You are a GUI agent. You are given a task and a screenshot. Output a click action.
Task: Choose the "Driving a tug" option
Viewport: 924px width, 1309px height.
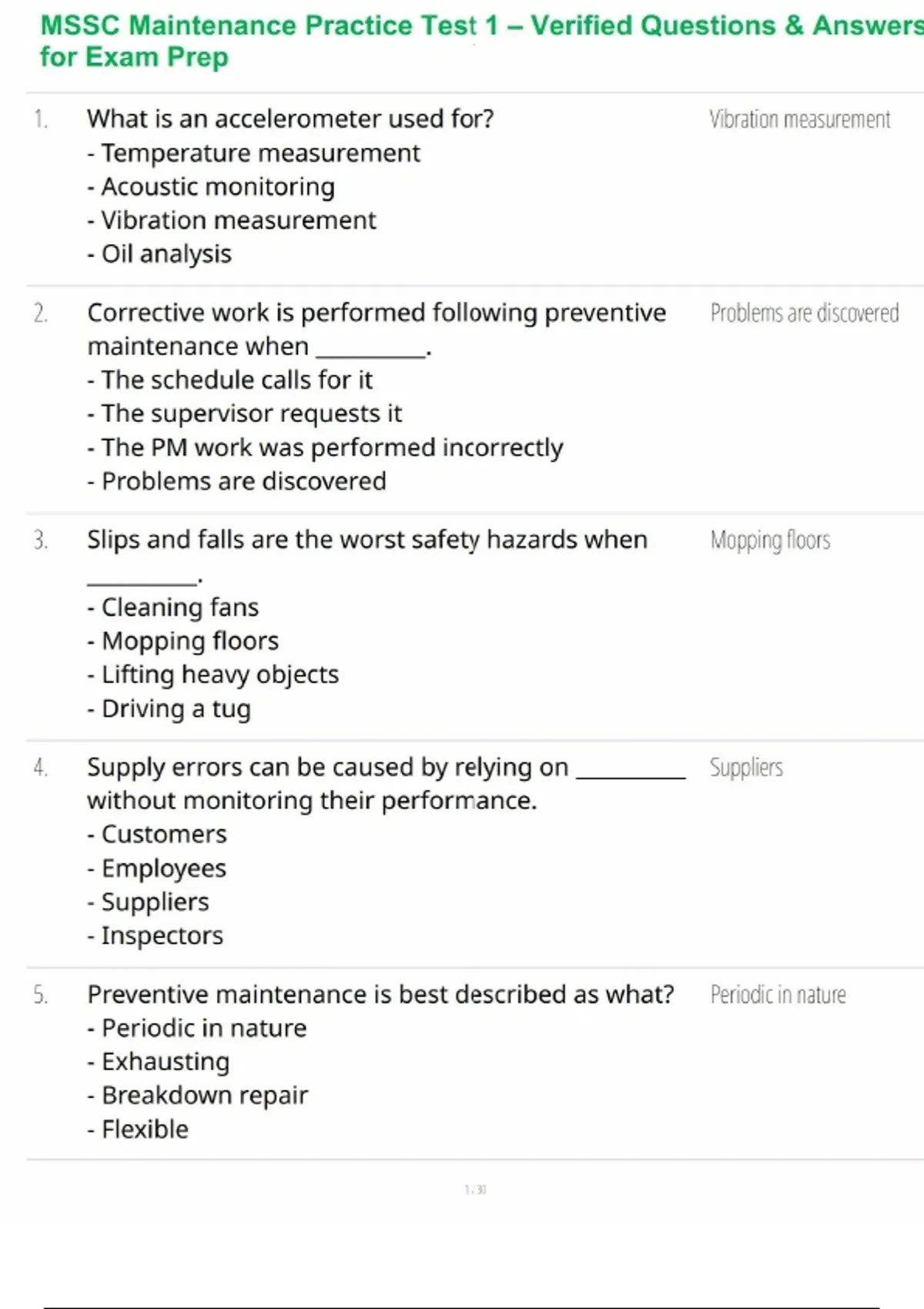point(176,708)
